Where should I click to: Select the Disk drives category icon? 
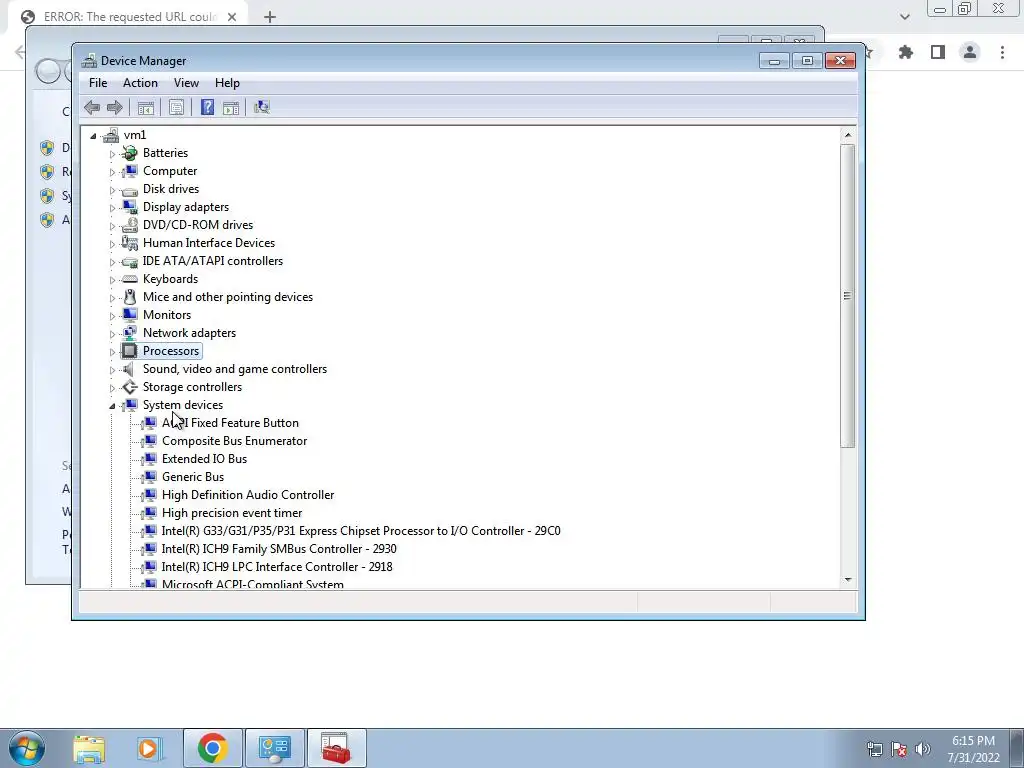click(x=130, y=190)
